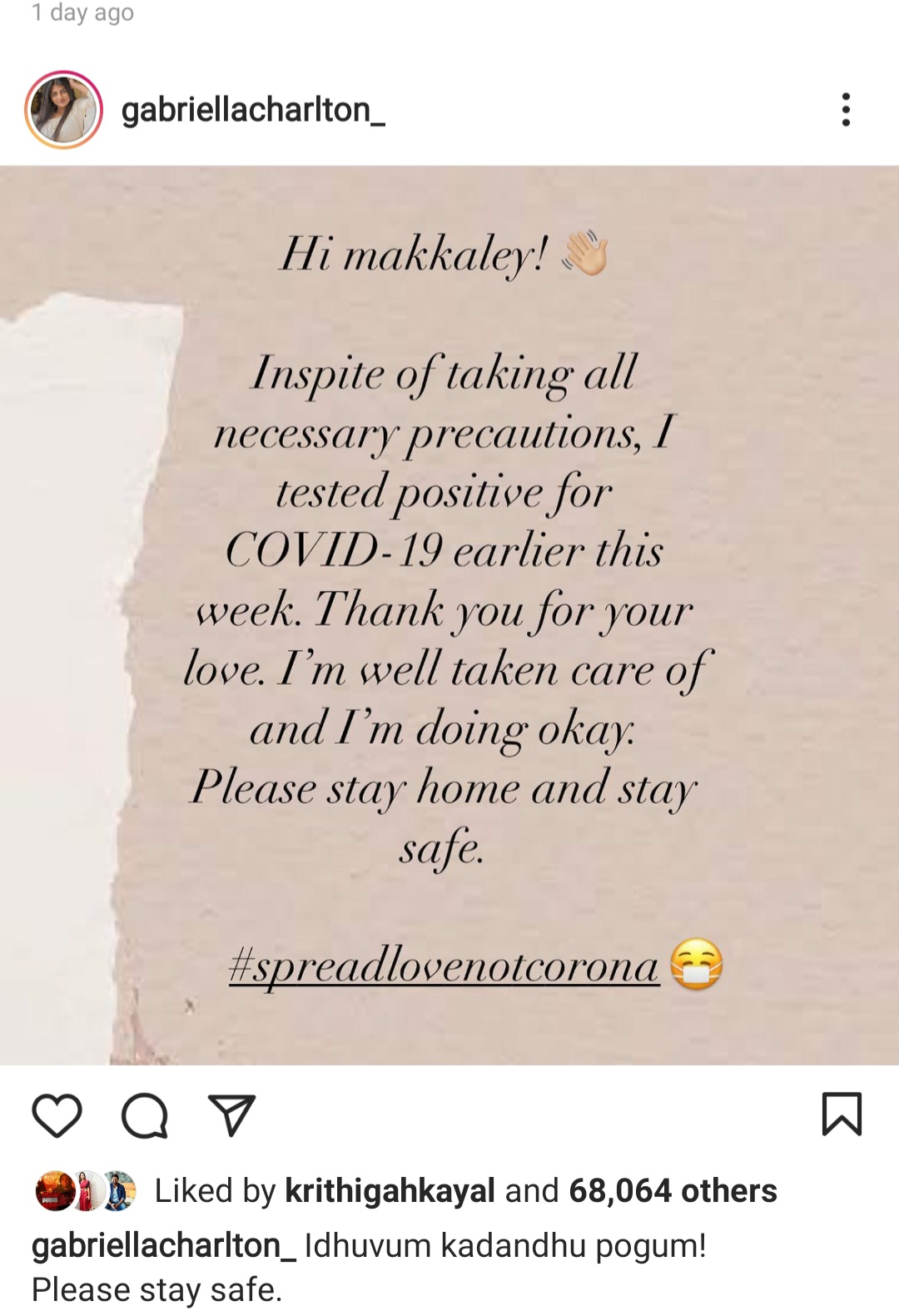The height and width of the screenshot is (1316, 899).
Task: Open gabriellacharlton_ username in post header
Action: (x=253, y=110)
